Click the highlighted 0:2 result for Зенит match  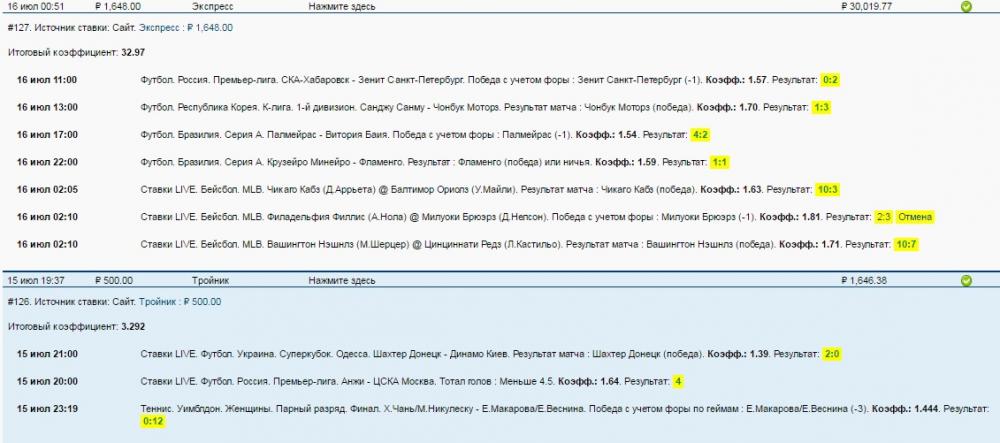click(830, 79)
